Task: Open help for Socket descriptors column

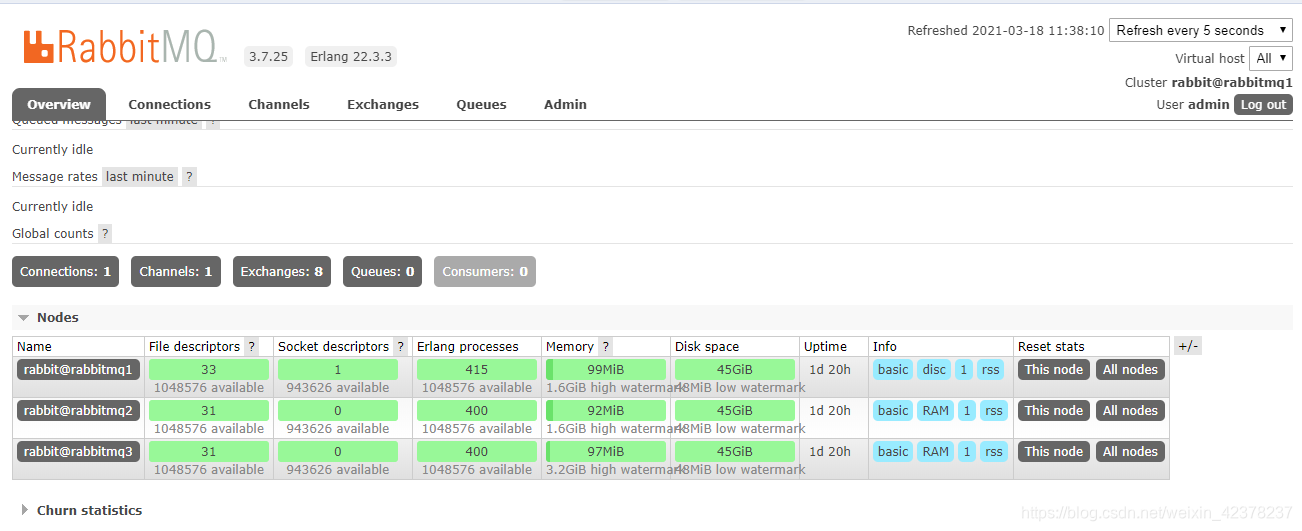Action: 401,346
